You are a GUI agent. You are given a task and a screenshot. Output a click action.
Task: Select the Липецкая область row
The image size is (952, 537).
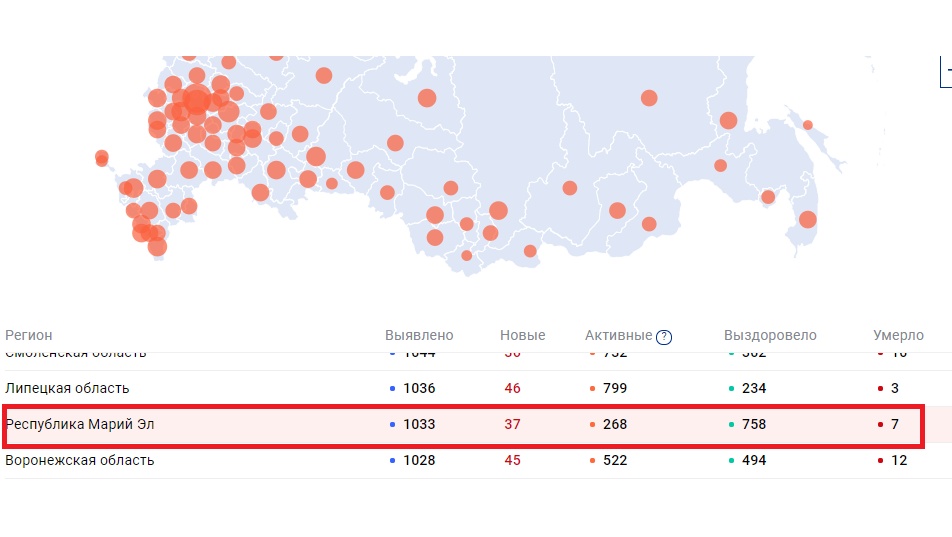click(x=67, y=388)
